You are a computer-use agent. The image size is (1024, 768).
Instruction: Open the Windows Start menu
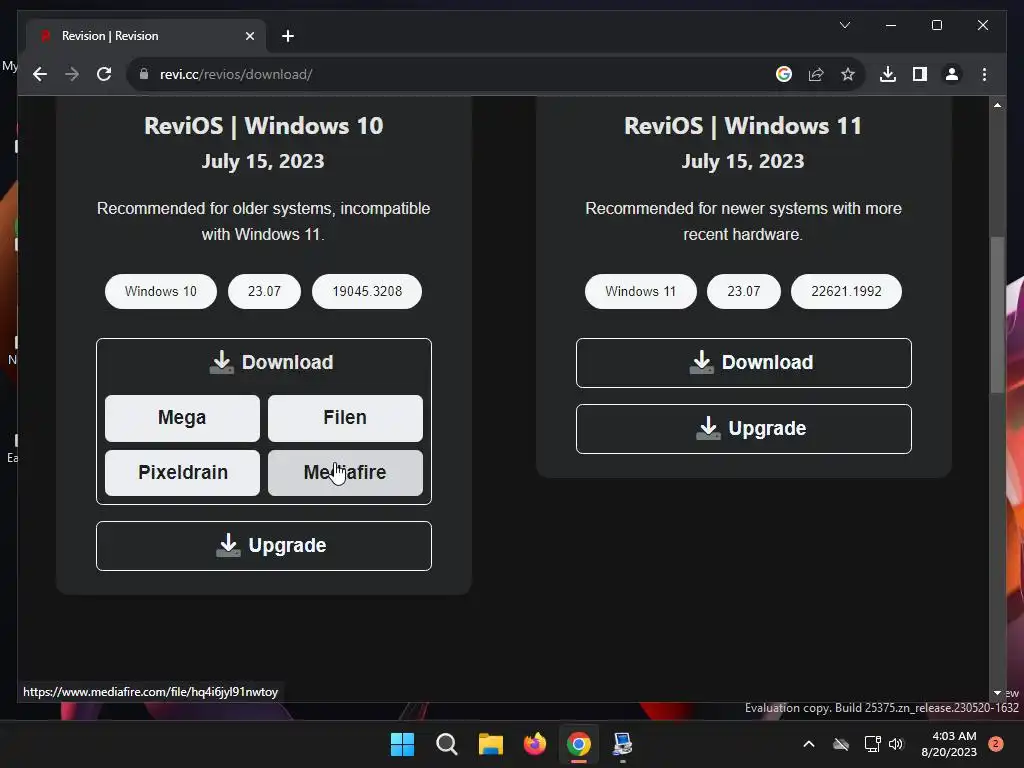pos(402,744)
